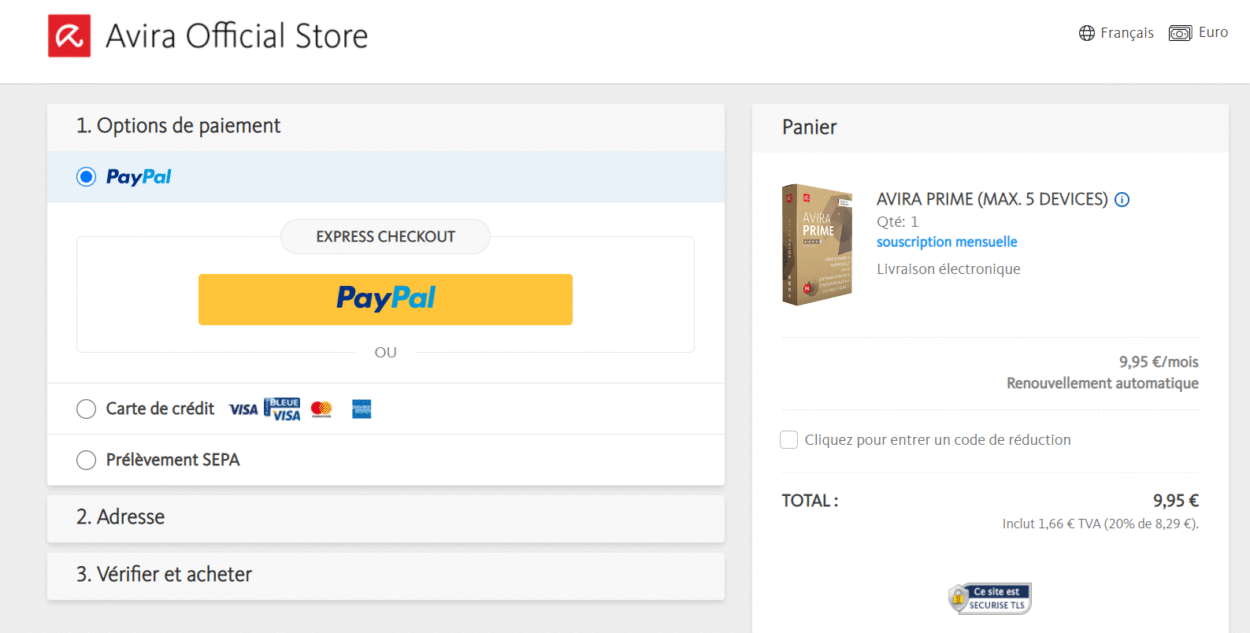Viewport: 1250px width, 633px height.
Task: Click the Euro currency icon
Action: 1181,31
